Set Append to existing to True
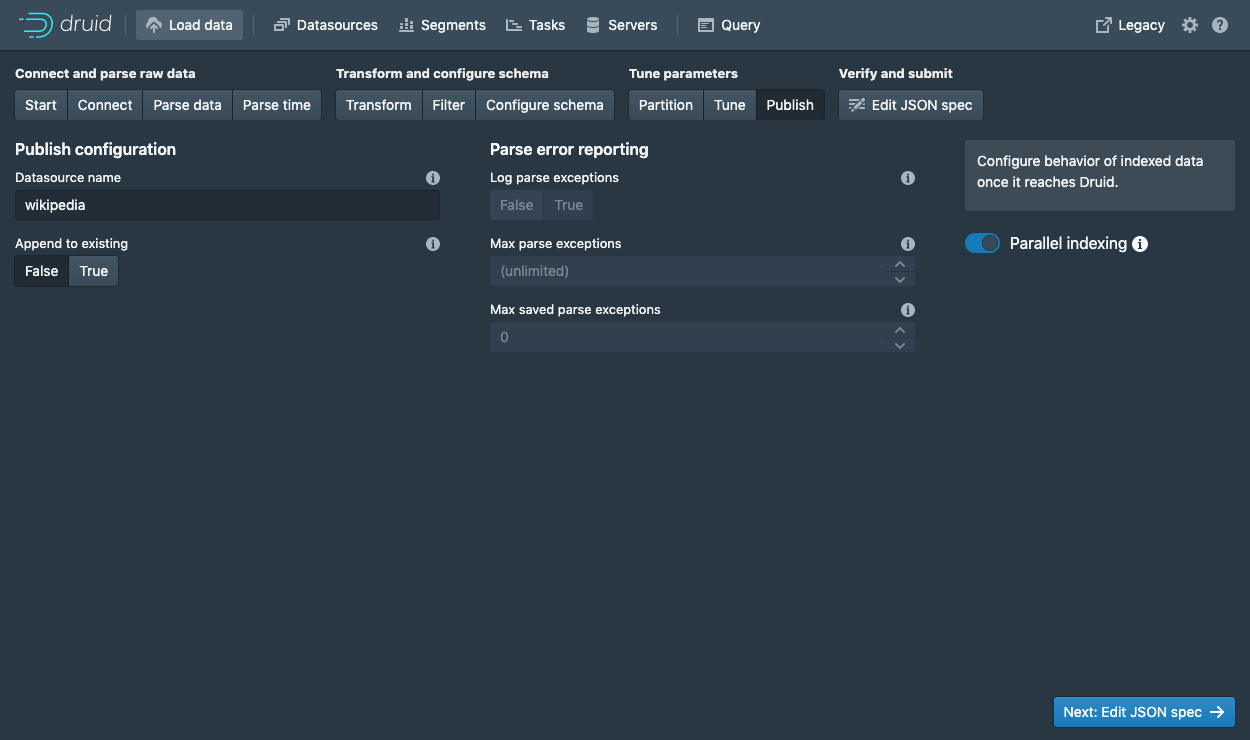This screenshot has width=1250, height=740. tap(94, 271)
